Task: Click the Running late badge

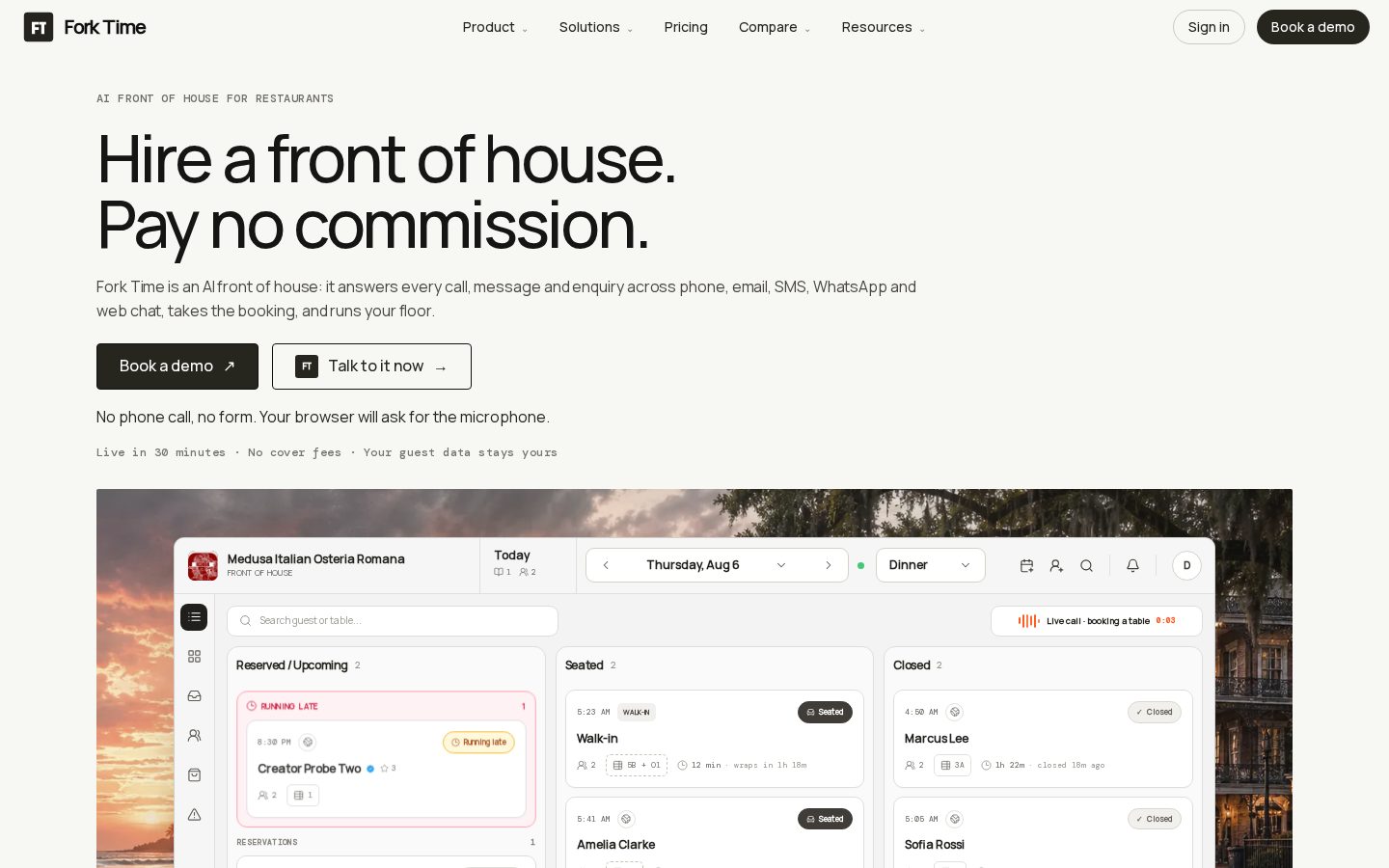Action: [478, 743]
